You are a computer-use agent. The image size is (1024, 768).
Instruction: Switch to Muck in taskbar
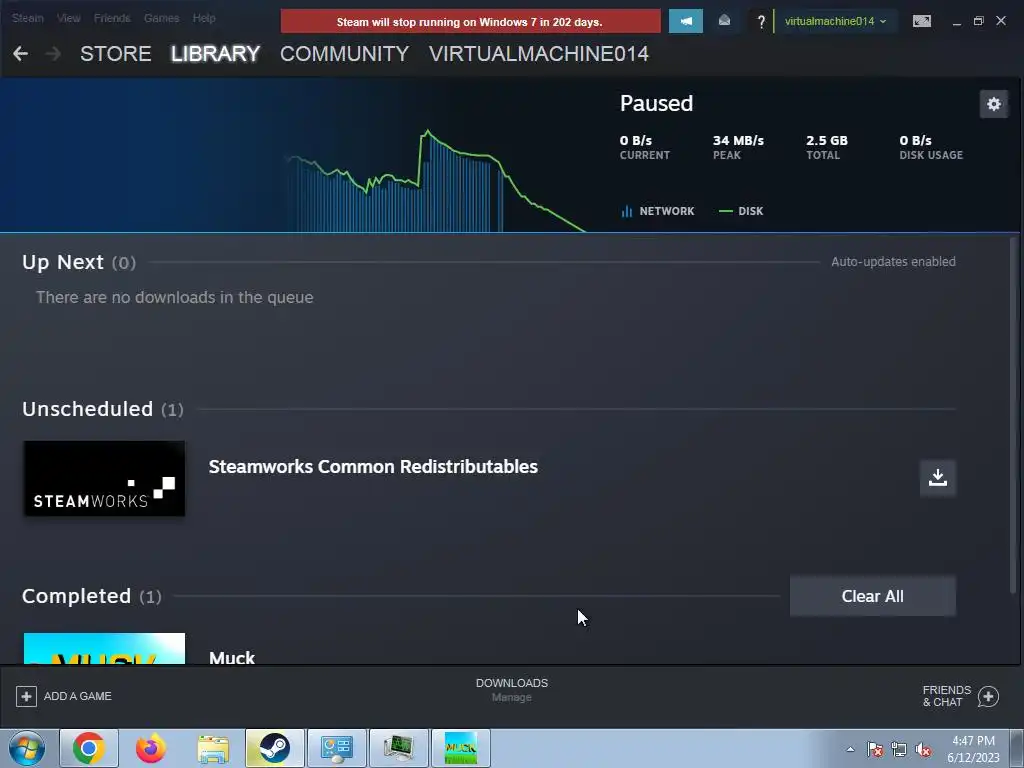(461, 748)
